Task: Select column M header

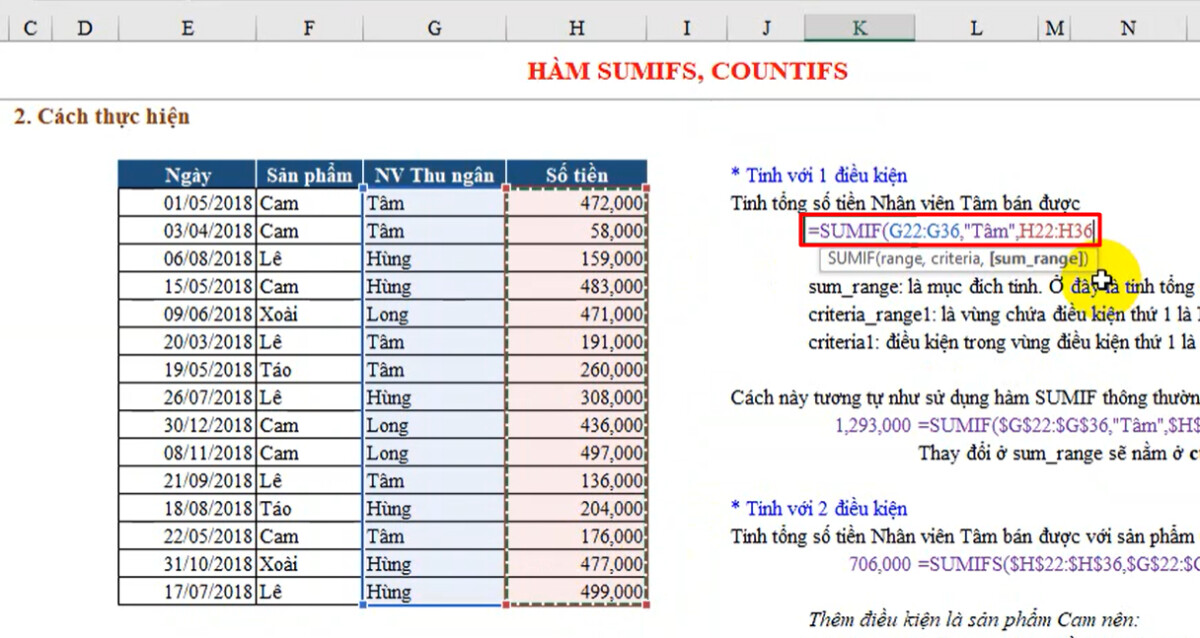Action: point(1054,28)
